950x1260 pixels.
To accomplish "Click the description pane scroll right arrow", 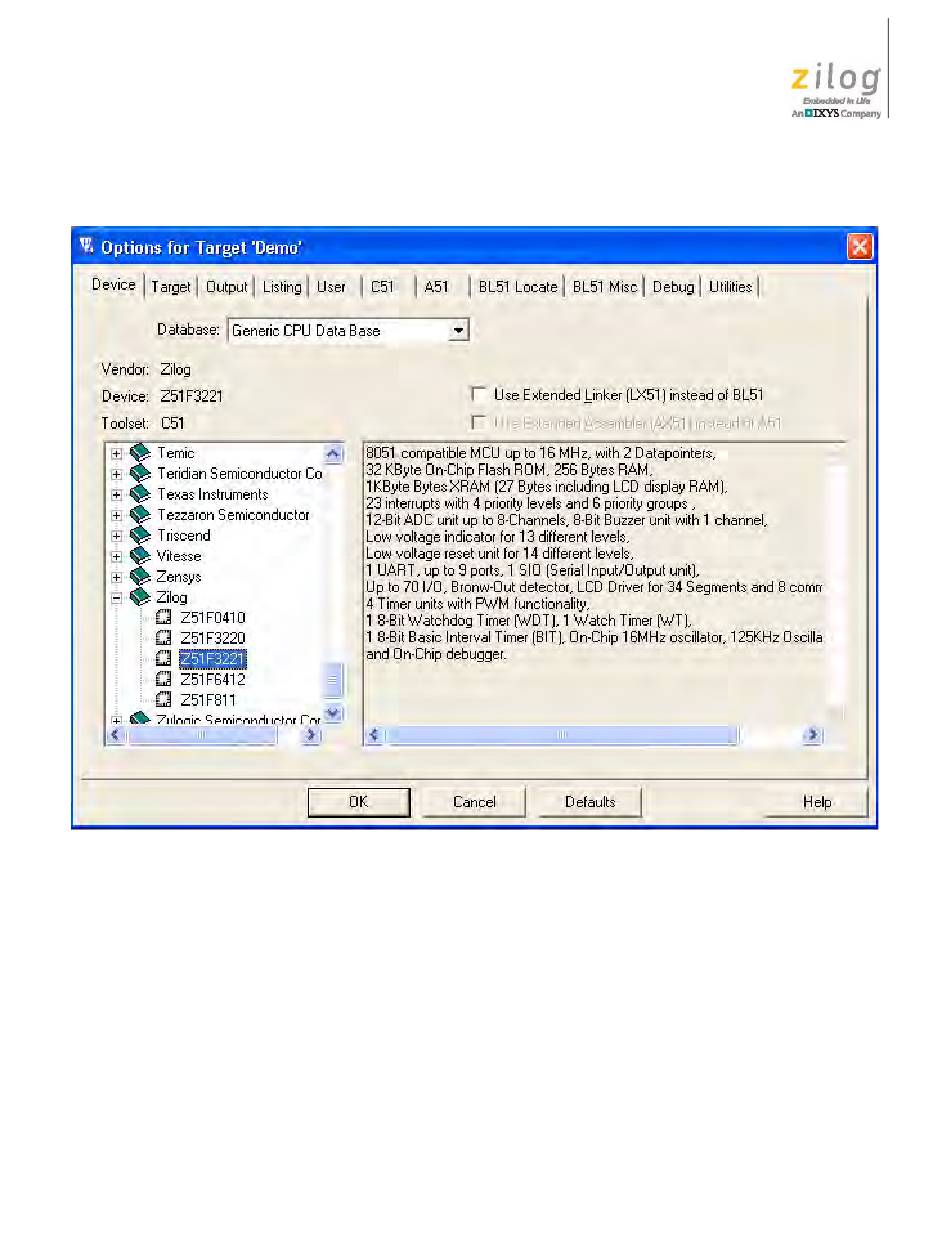I will tap(812, 735).
